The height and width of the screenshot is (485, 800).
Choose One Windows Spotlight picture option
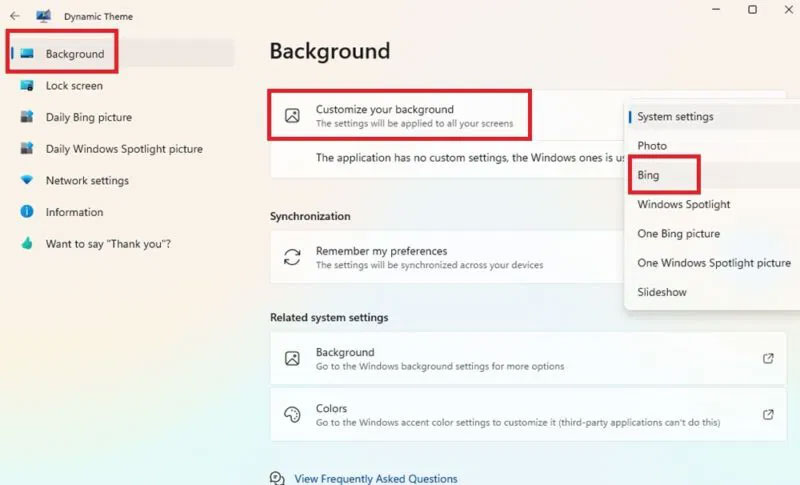pos(713,263)
